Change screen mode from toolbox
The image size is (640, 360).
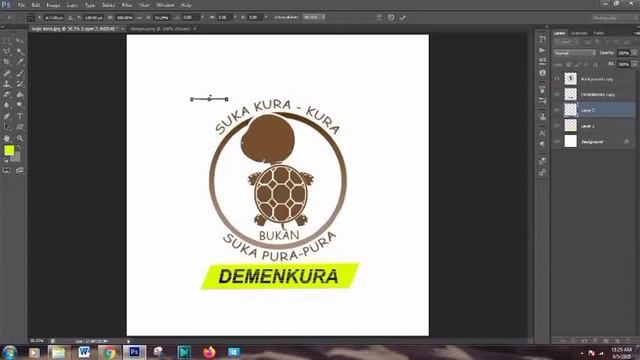click(20, 170)
